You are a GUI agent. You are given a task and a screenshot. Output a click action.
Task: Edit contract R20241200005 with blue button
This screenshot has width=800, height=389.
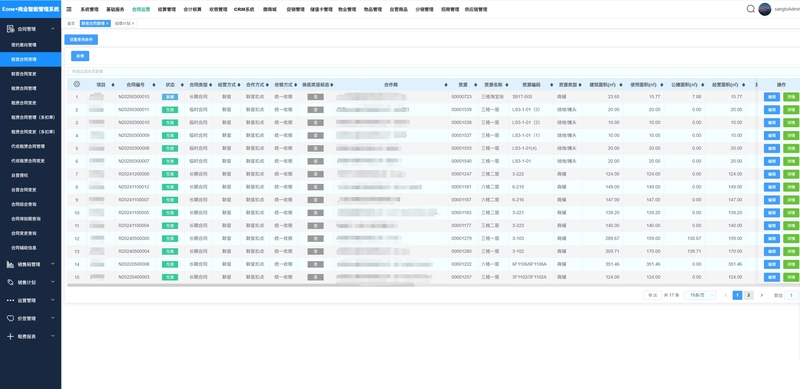[771, 174]
